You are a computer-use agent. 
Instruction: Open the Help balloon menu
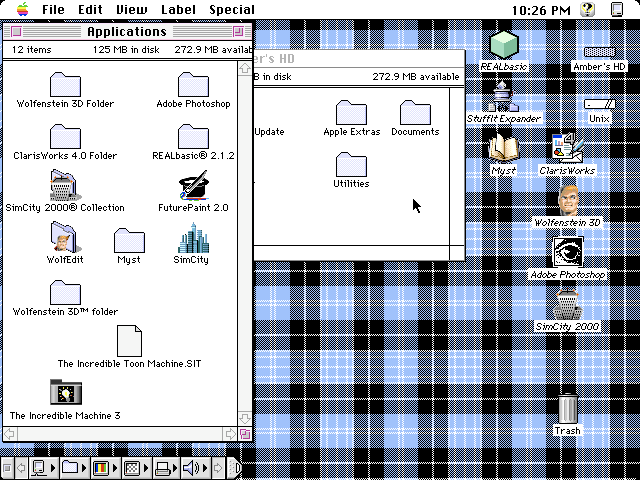click(588, 9)
